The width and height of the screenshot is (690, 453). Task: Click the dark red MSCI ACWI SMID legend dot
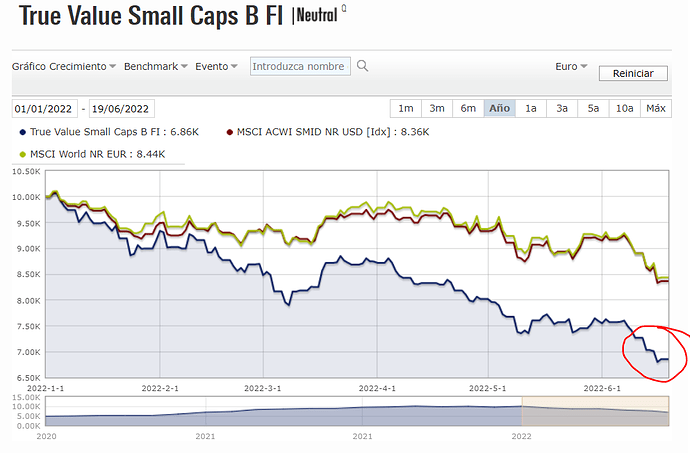click(229, 132)
